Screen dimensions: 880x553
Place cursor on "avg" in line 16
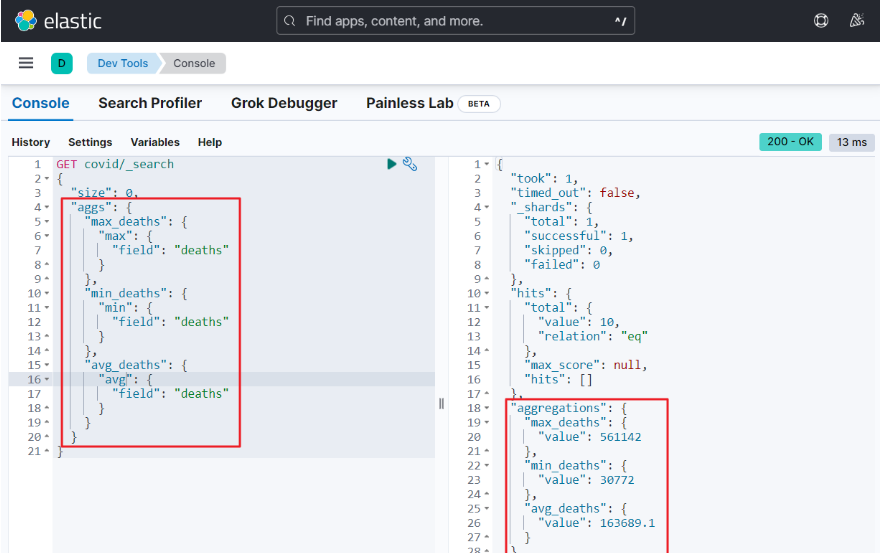[x=116, y=380]
